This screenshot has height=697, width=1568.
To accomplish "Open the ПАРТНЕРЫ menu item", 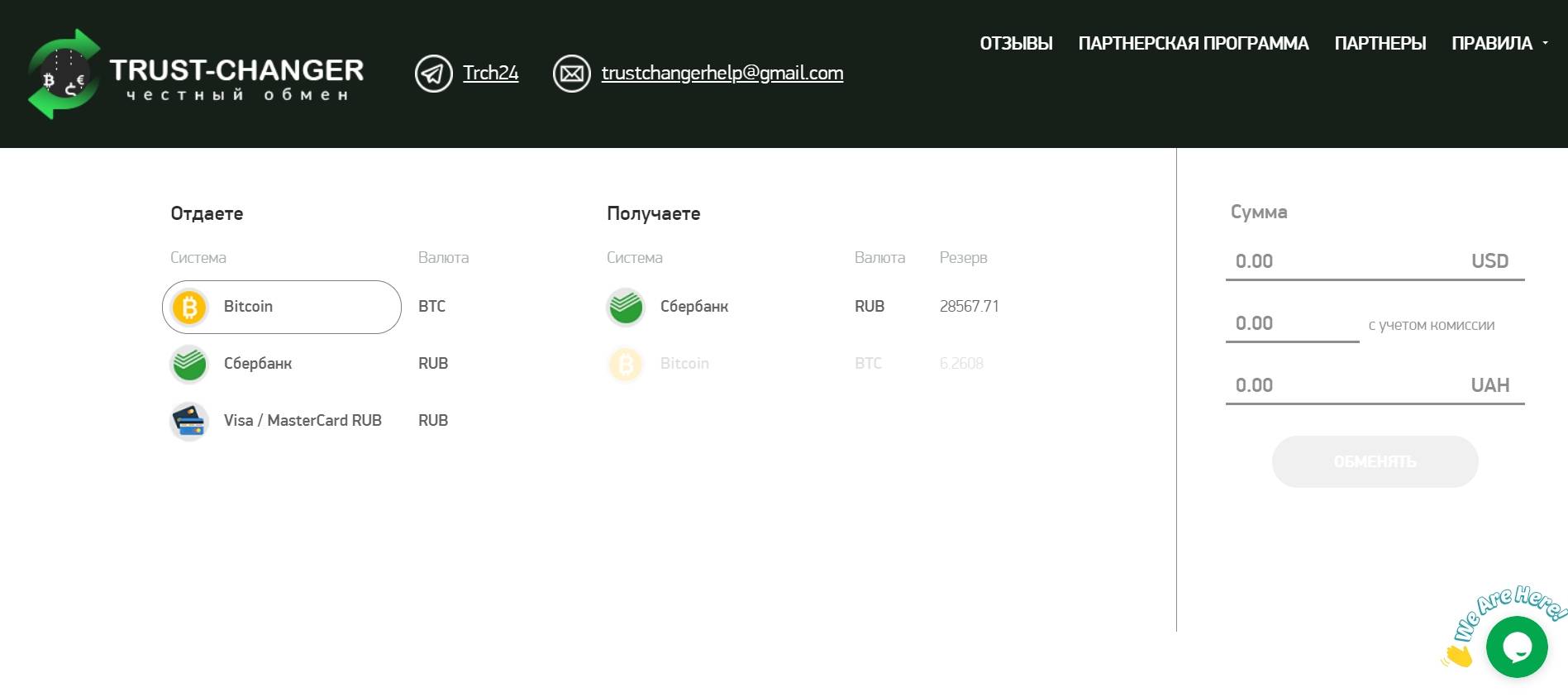I will point(1380,44).
